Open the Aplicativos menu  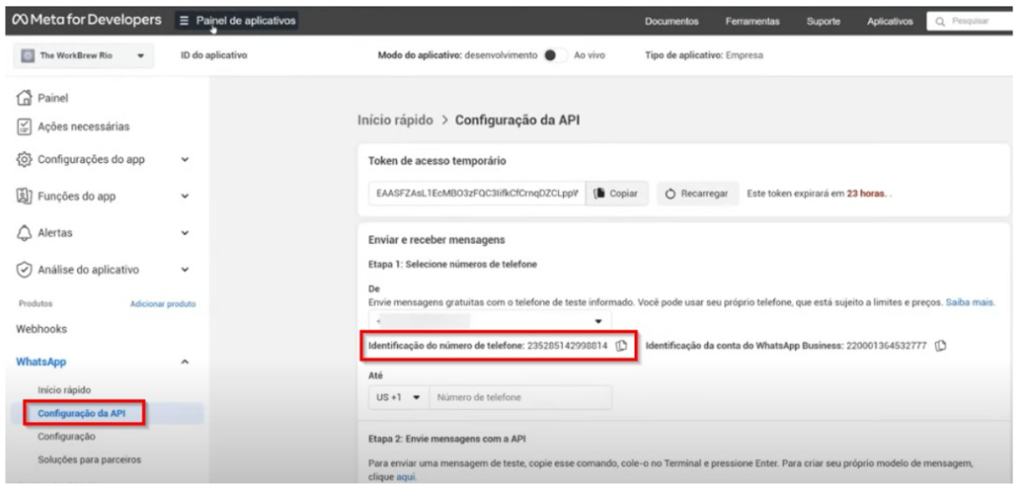pyautogui.click(x=889, y=22)
